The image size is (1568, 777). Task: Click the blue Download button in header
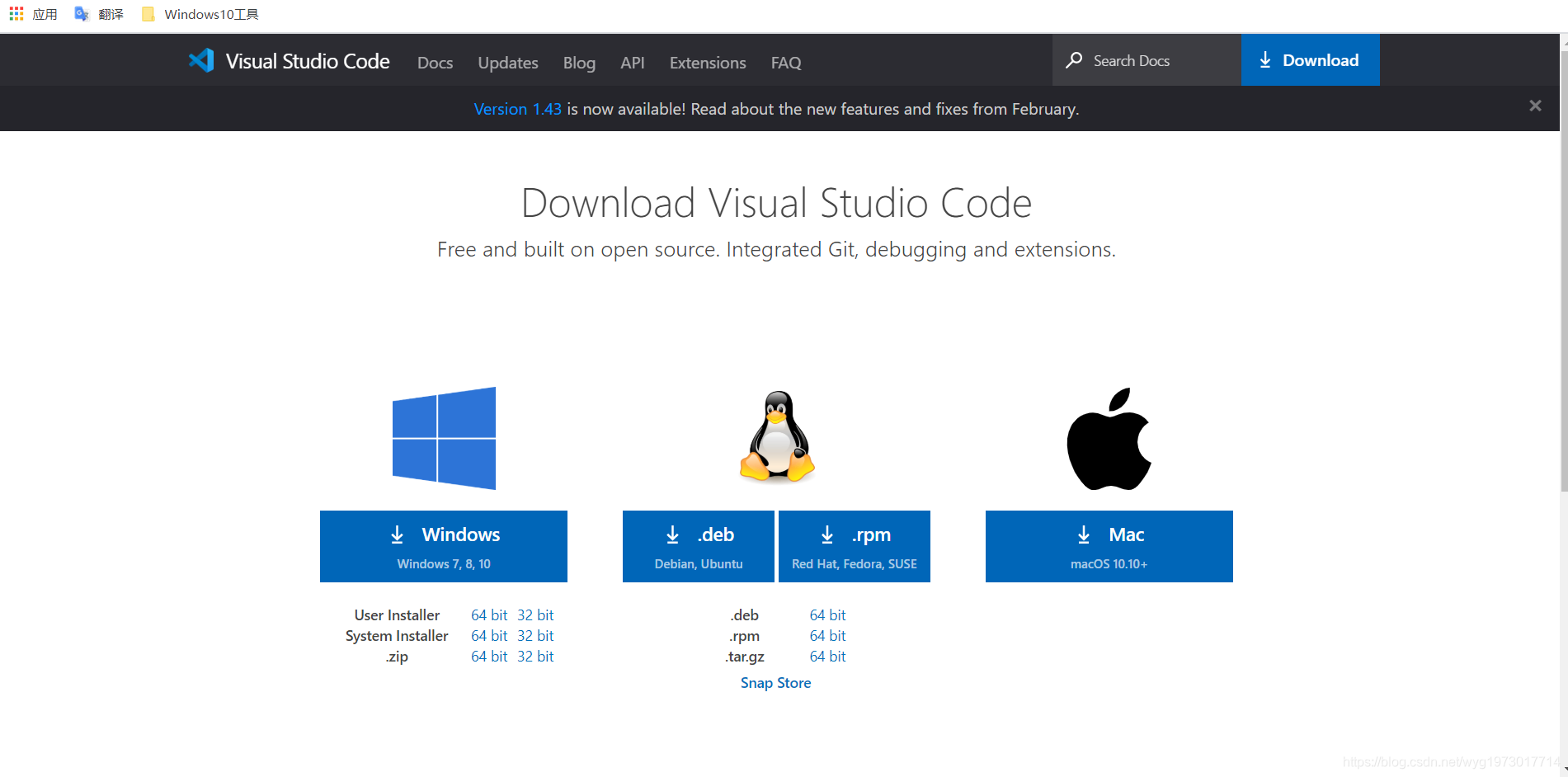[x=1310, y=60]
